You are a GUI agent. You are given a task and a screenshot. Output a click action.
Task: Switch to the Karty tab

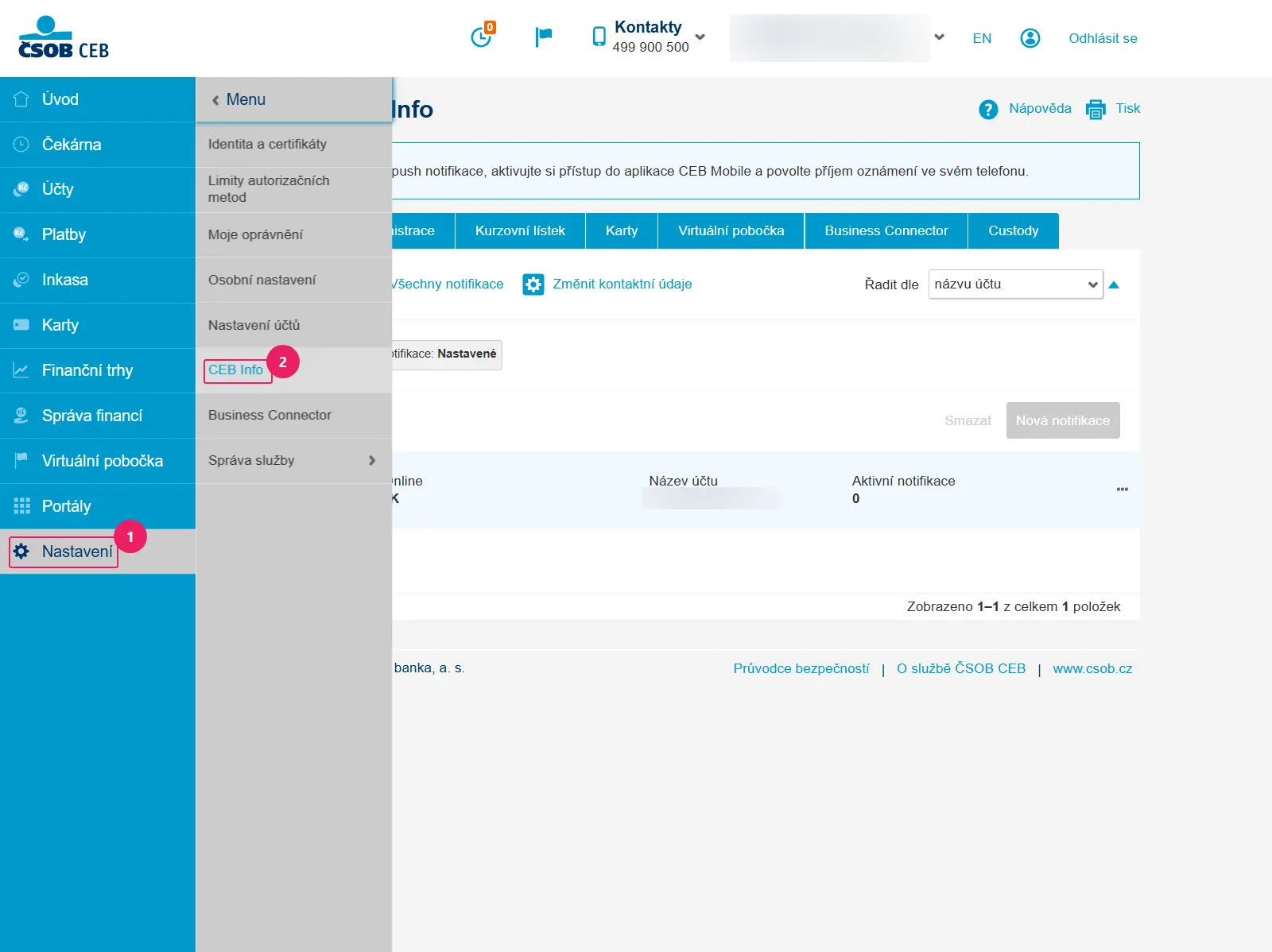pyautogui.click(x=622, y=230)
